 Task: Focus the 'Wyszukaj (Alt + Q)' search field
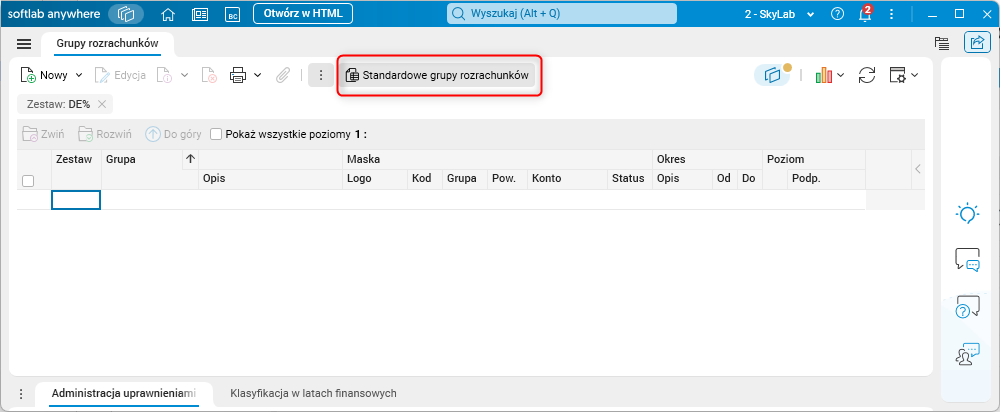562,13
